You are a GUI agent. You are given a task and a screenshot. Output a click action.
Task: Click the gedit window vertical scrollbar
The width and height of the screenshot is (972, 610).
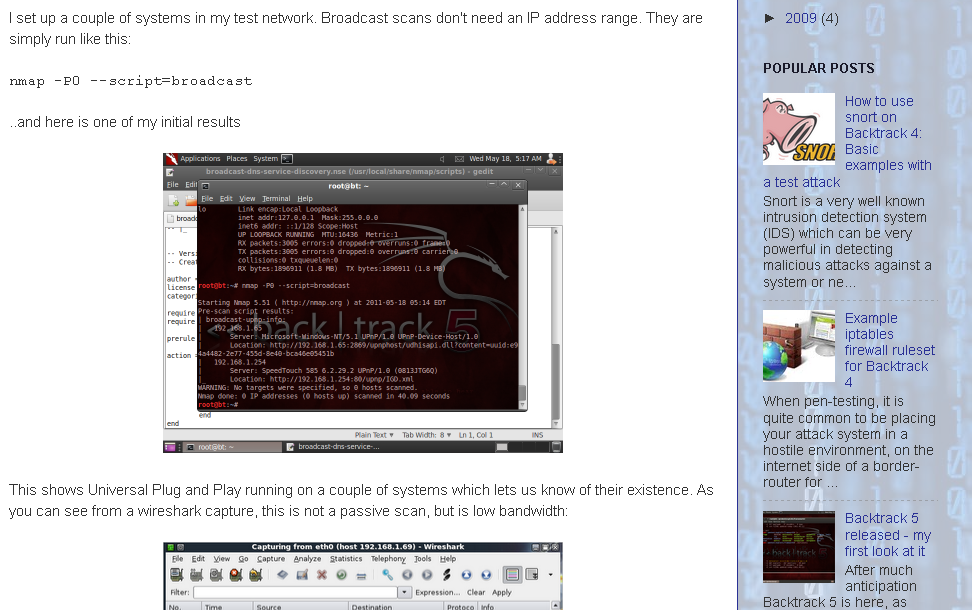coord(556,327)
